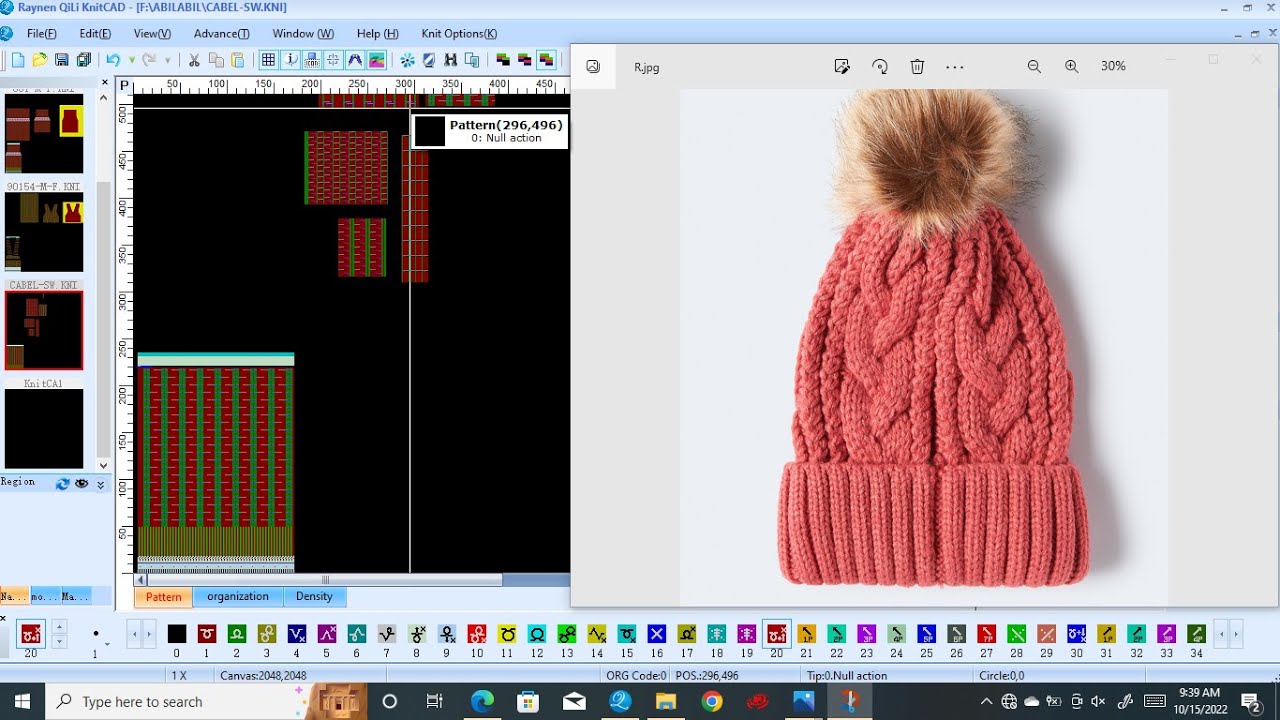Screen dimensions: 1280x720
Task: Select red arrow stitch symbol 27
Action: 987,633
